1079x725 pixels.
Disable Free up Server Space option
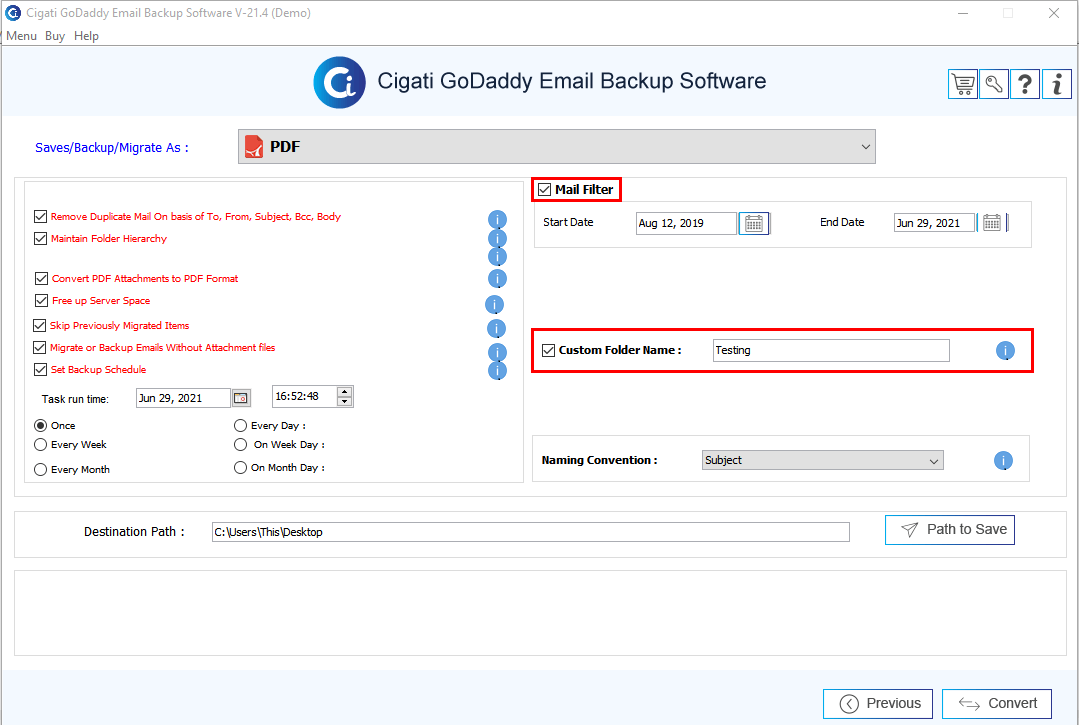click(41, 301)
